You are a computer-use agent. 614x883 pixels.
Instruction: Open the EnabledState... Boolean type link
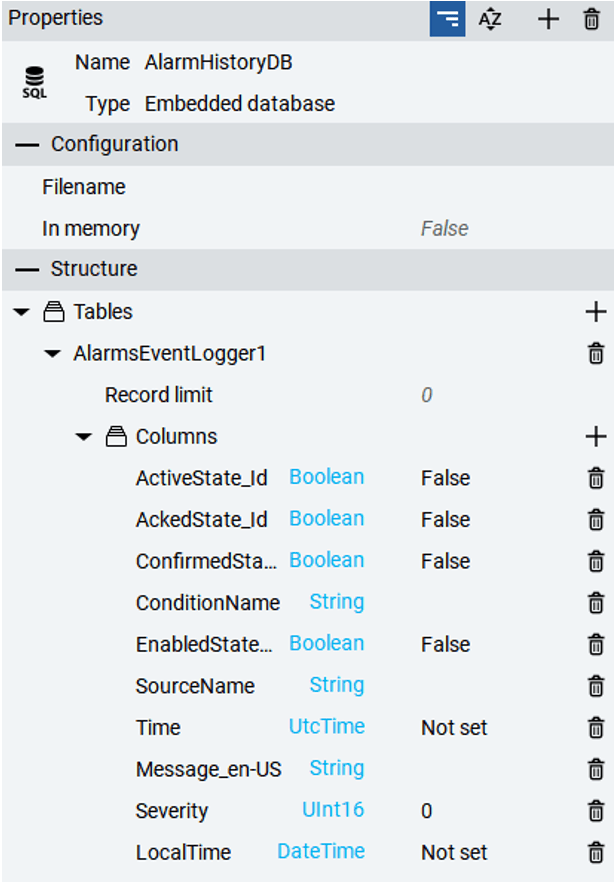327,644
